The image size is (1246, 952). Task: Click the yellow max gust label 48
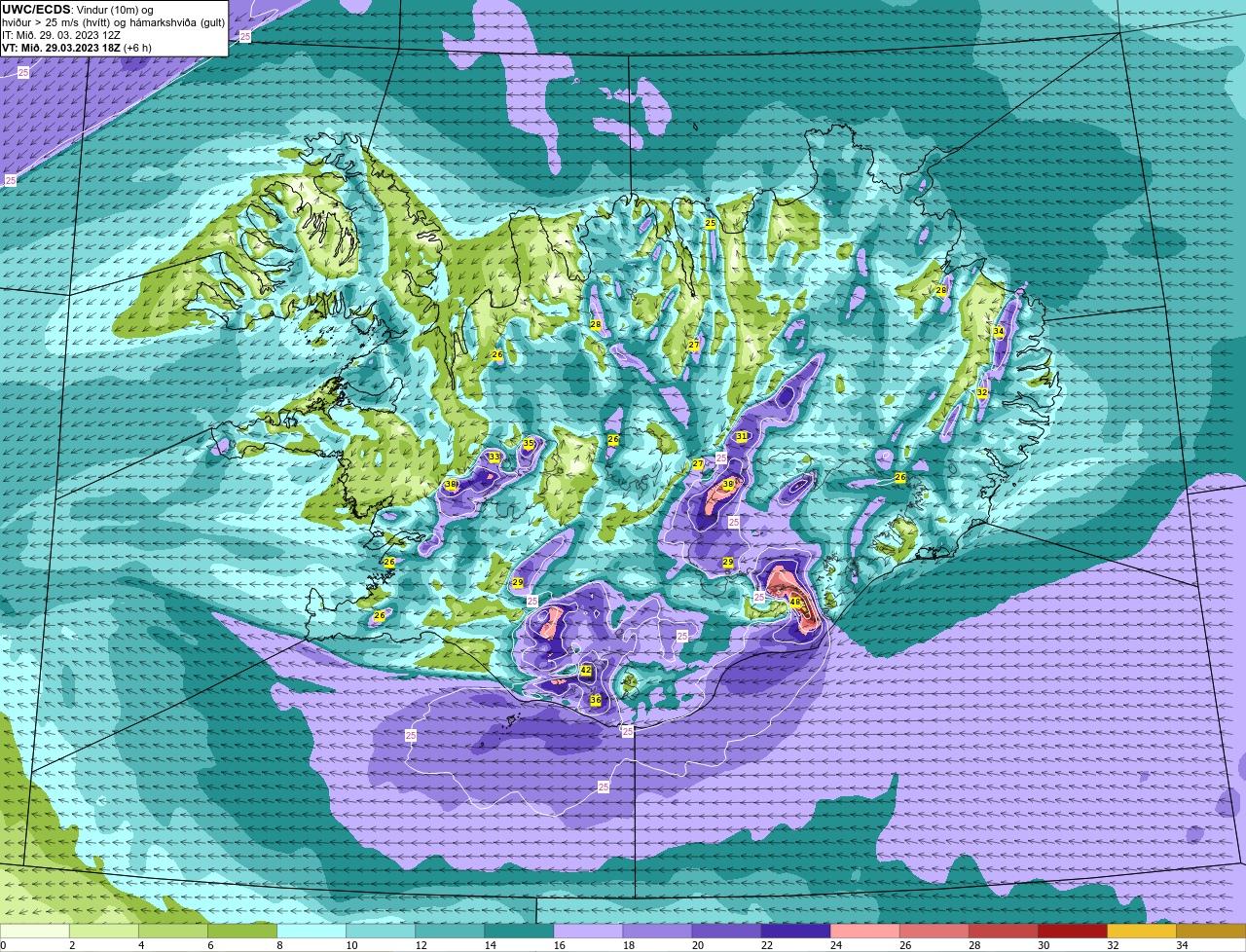click(795, 603)
